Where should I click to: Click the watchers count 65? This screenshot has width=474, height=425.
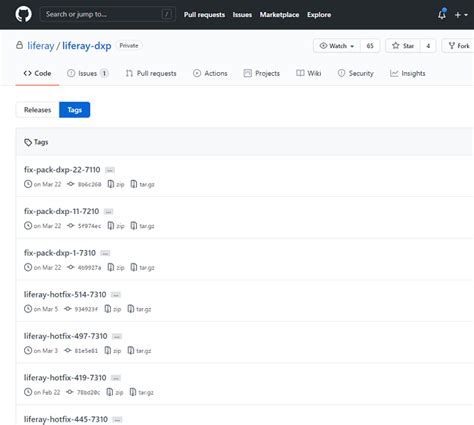pos(370,46)
